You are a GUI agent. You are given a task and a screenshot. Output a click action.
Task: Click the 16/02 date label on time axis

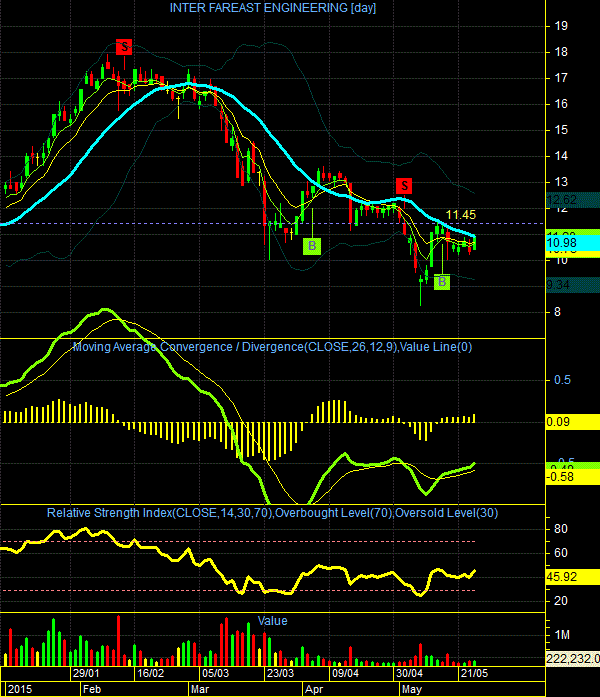pos(150,673)
